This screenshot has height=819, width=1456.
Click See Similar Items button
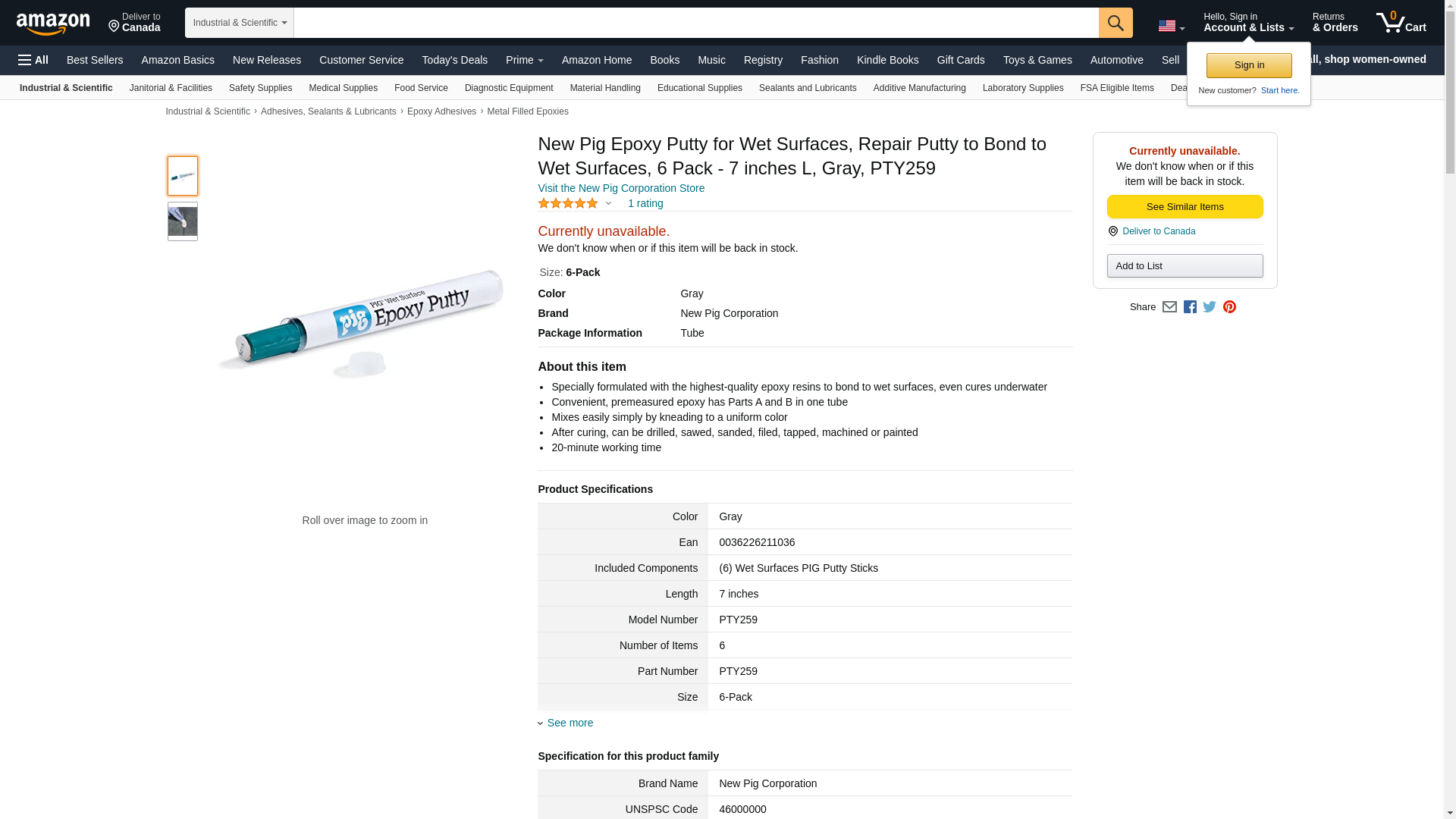pyautogui.click(x=1185, y=207)
